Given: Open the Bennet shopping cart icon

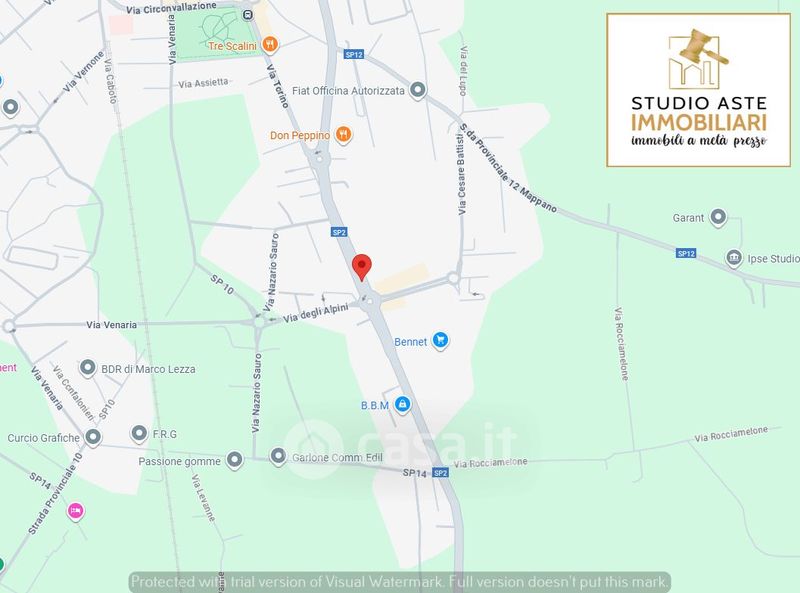Looking at the screenshot, I should (x=440, y=340).
